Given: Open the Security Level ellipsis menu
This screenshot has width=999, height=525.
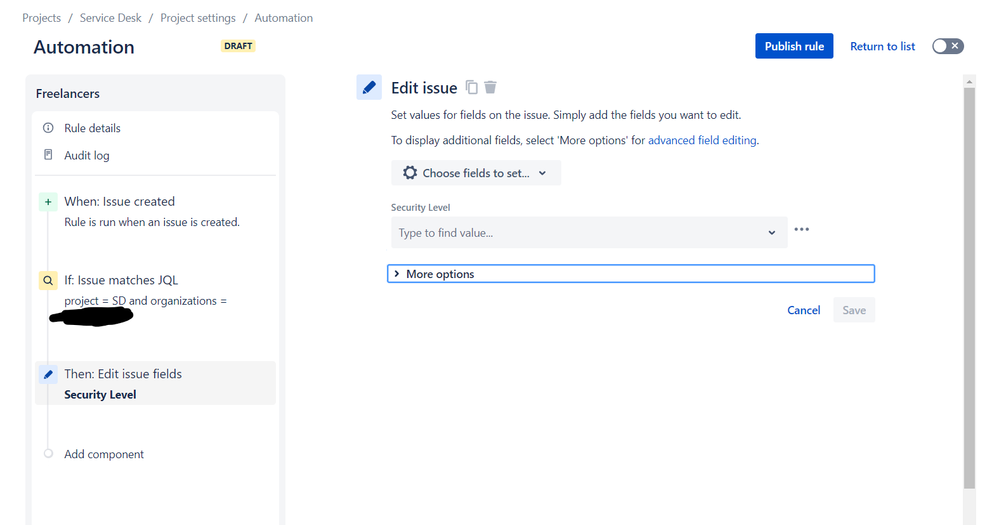Looking at the screenshot, I should pyautogui.click(x=801, y=229).
